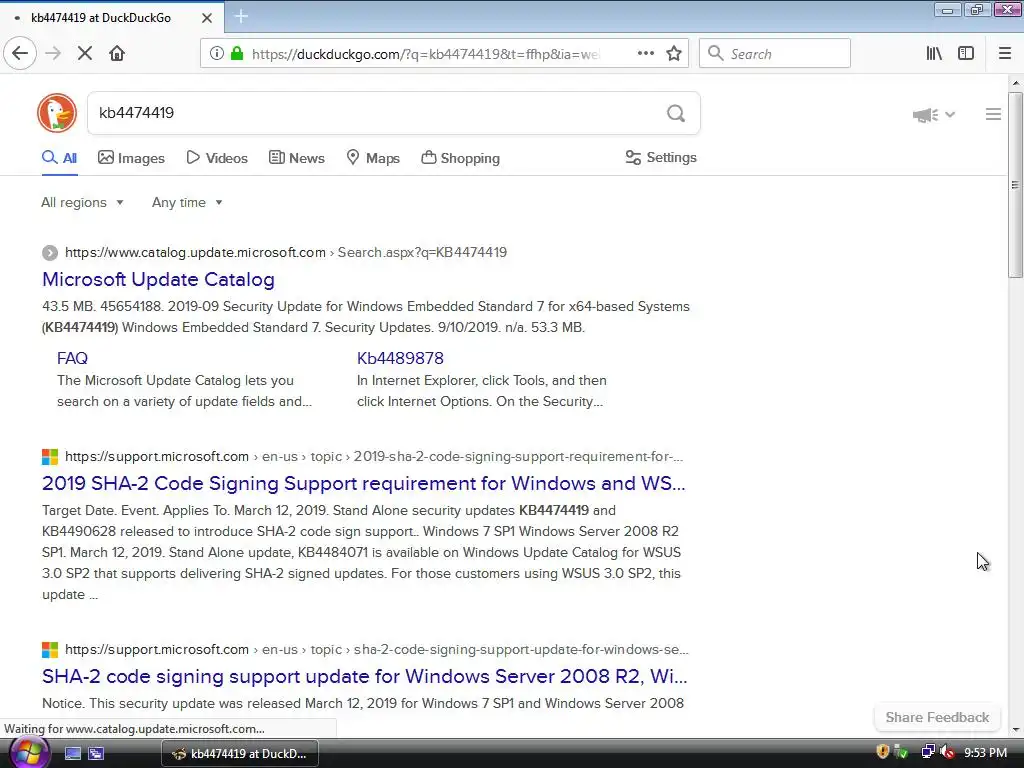The height and width of the screenshot is (768, 1024).
Task: Click catalog.update.microsoft.com result URL
Action: pos(285,253)
